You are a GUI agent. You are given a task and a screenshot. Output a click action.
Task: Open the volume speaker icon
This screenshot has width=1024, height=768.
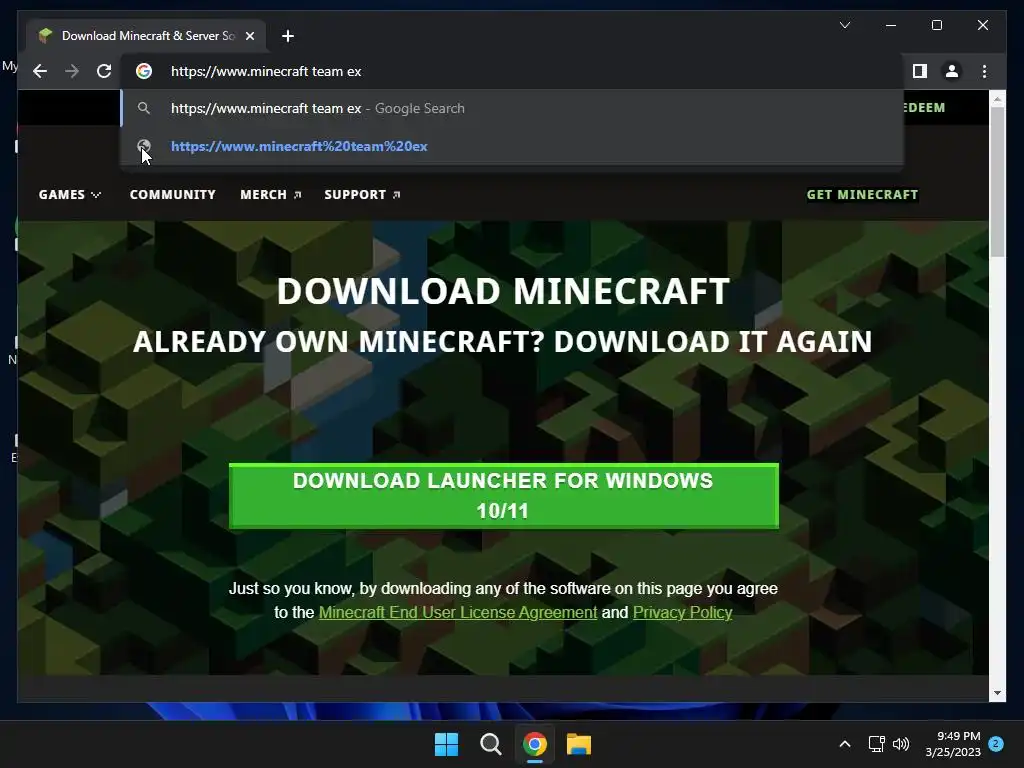901,744
